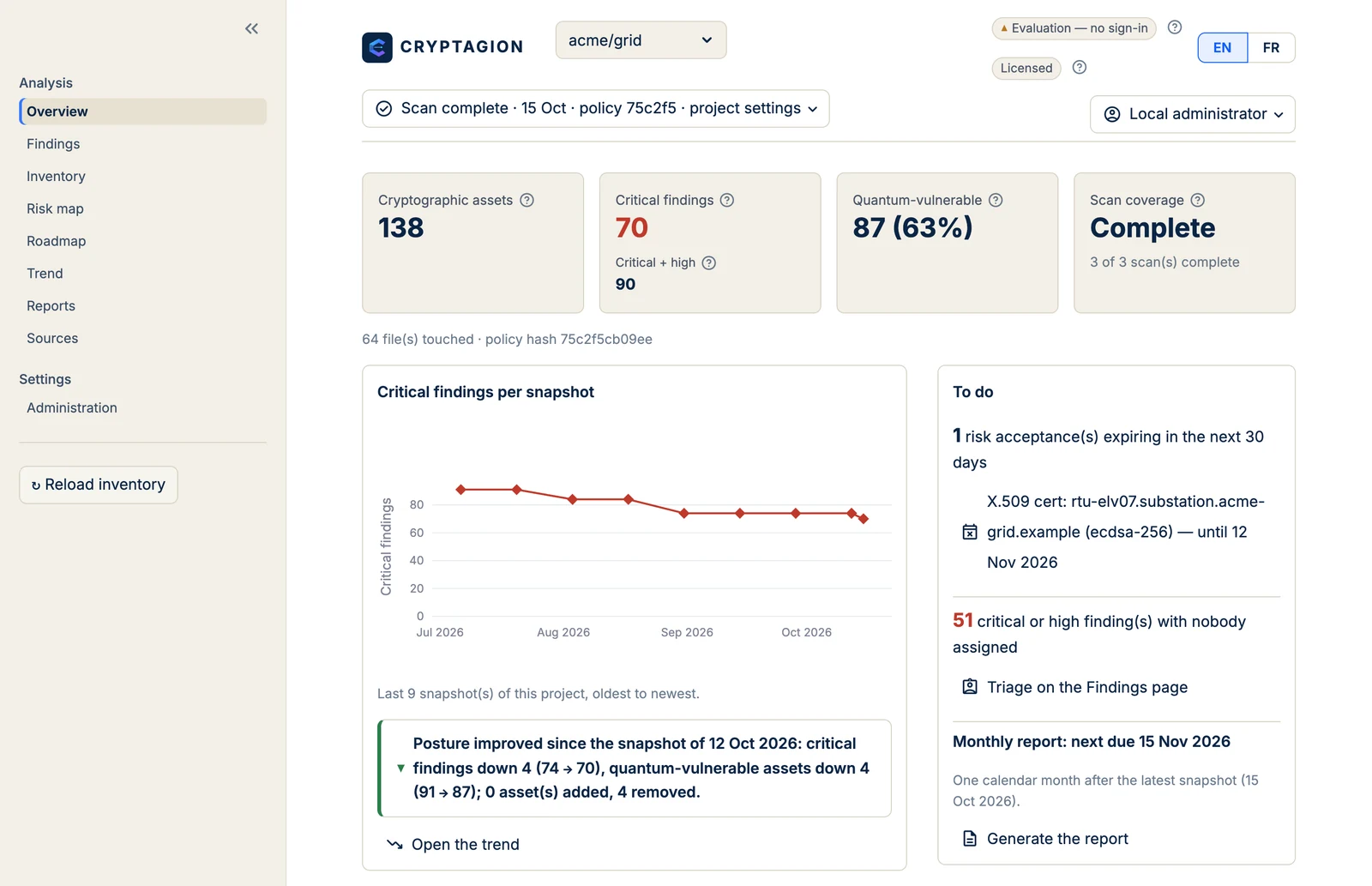Image resolution: width=1372 pixels, height=886 pixels.
Task: Click the Evaluation — no sign-in badge
Action: (1074, 28)
